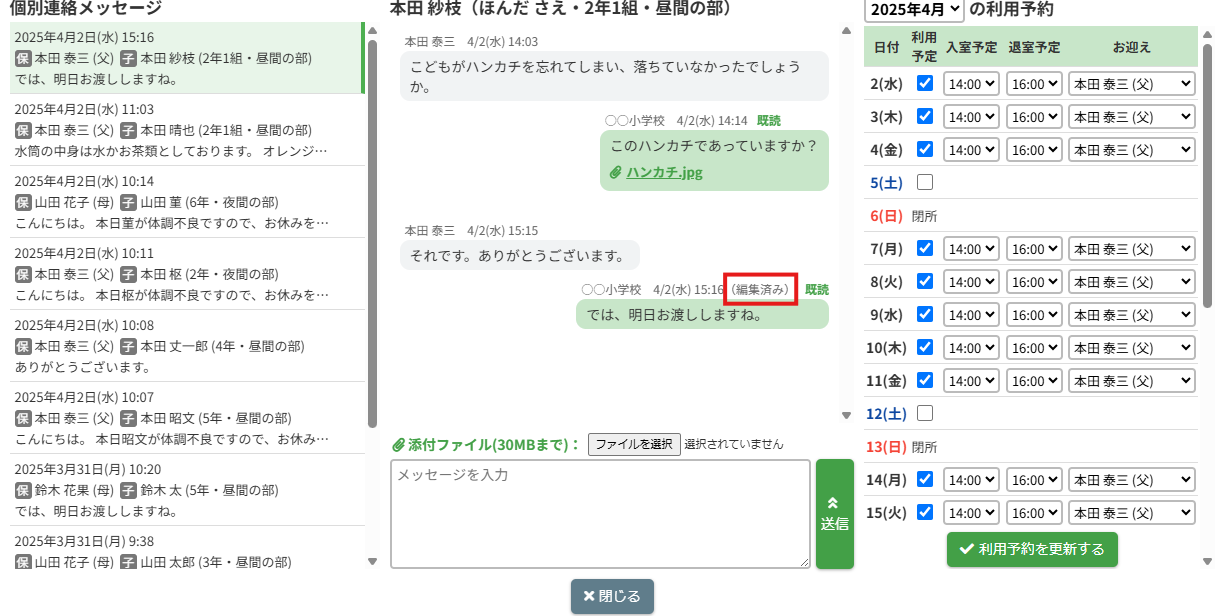Open the 山田 菫 message from 10:14
1224x616 pixels.
pos(185,202)
